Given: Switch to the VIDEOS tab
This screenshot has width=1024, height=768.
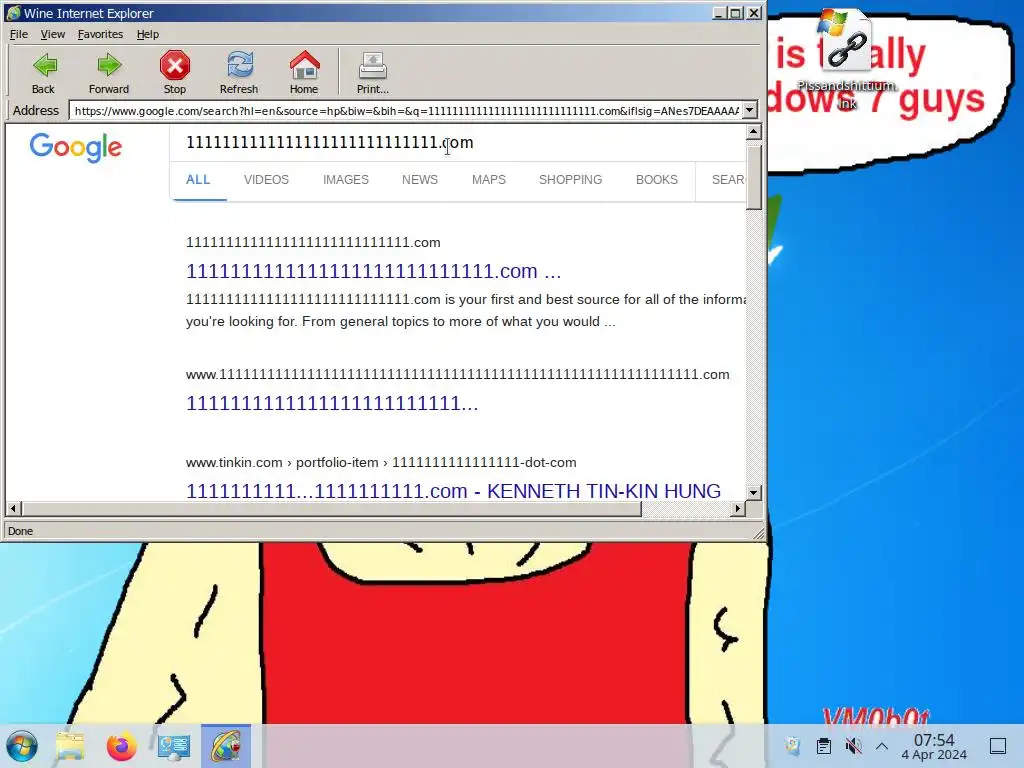Looking at the screenshot, I should (x=266, y=180).
